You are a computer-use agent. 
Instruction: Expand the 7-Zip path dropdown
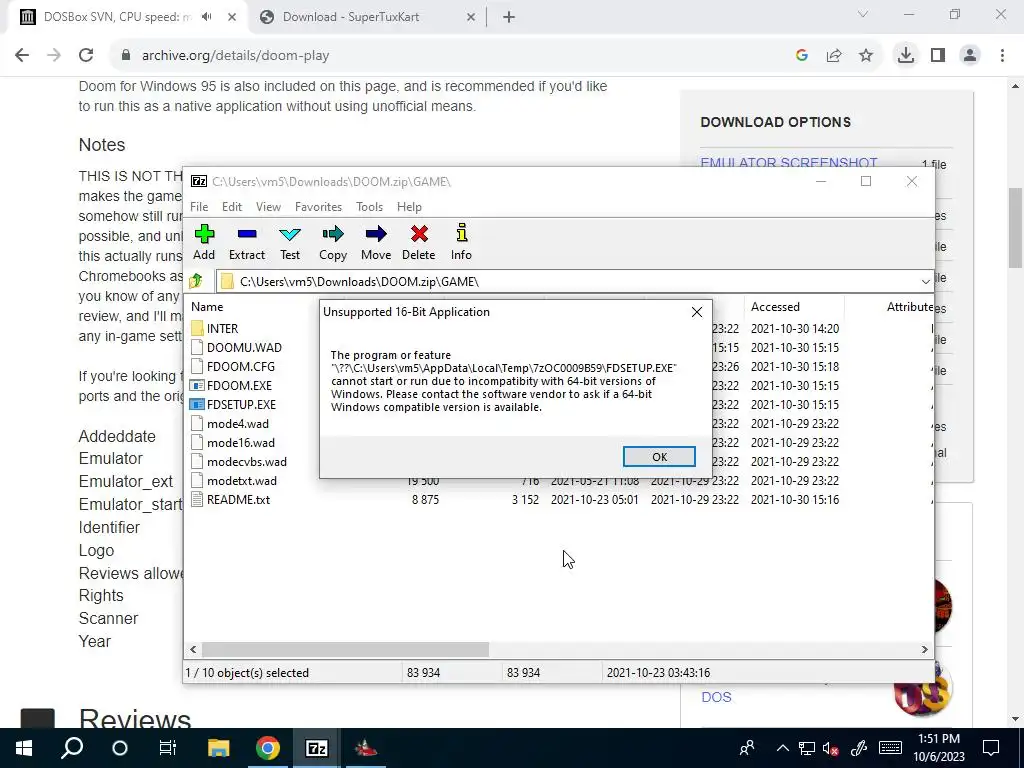925,281
